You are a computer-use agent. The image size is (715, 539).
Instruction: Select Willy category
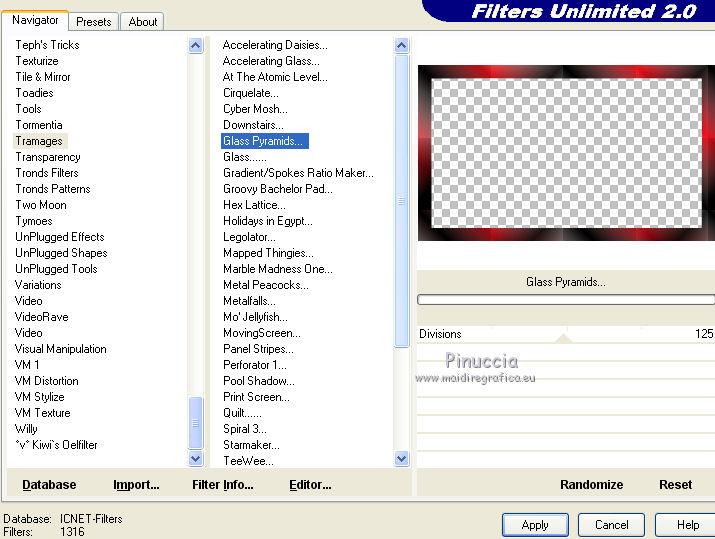click(x=26, y=429)
